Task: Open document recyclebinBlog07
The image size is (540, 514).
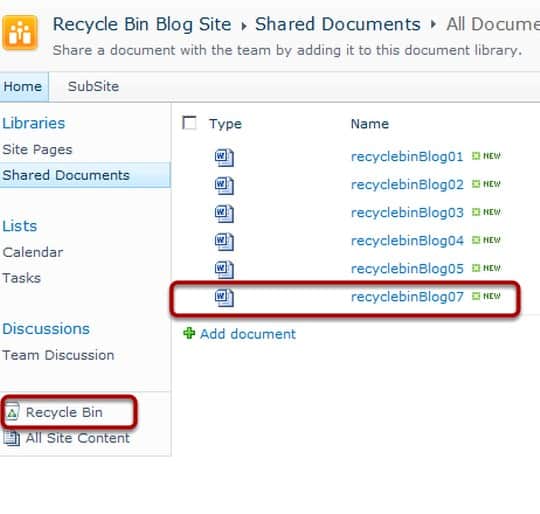Action: pos(407,297)
